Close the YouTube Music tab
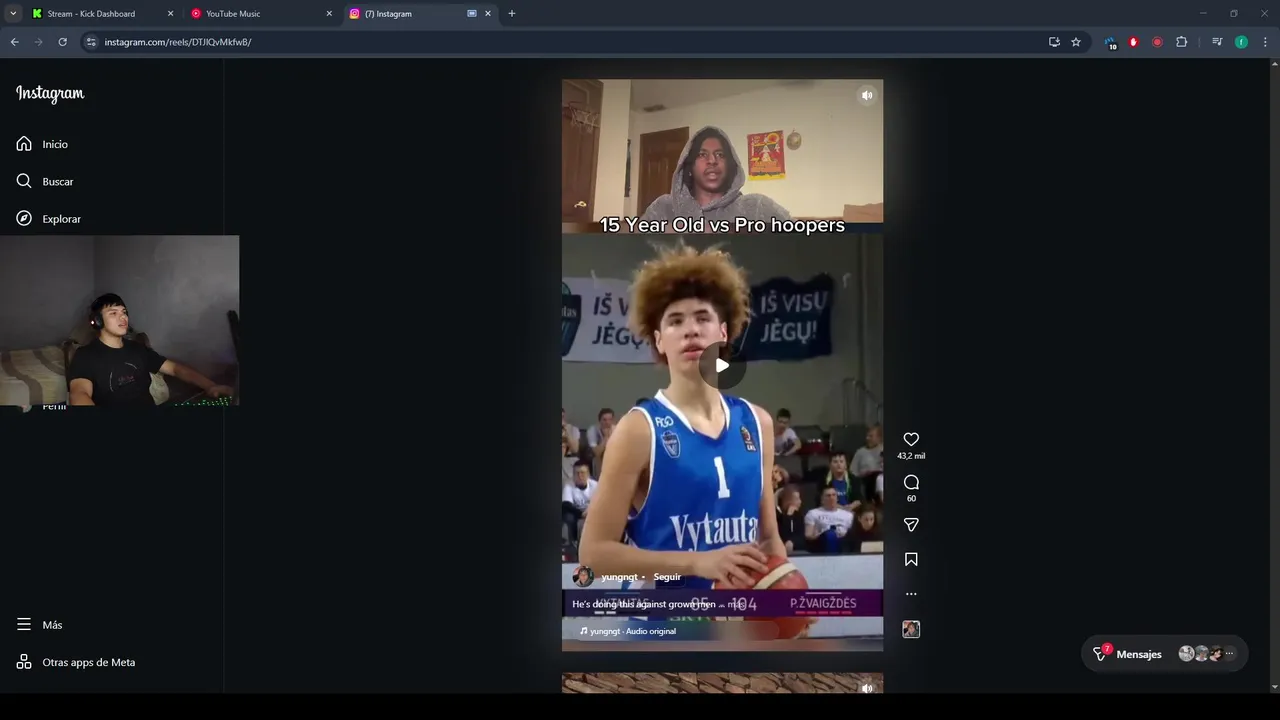 pyautogui.click(x=329, y=14)
